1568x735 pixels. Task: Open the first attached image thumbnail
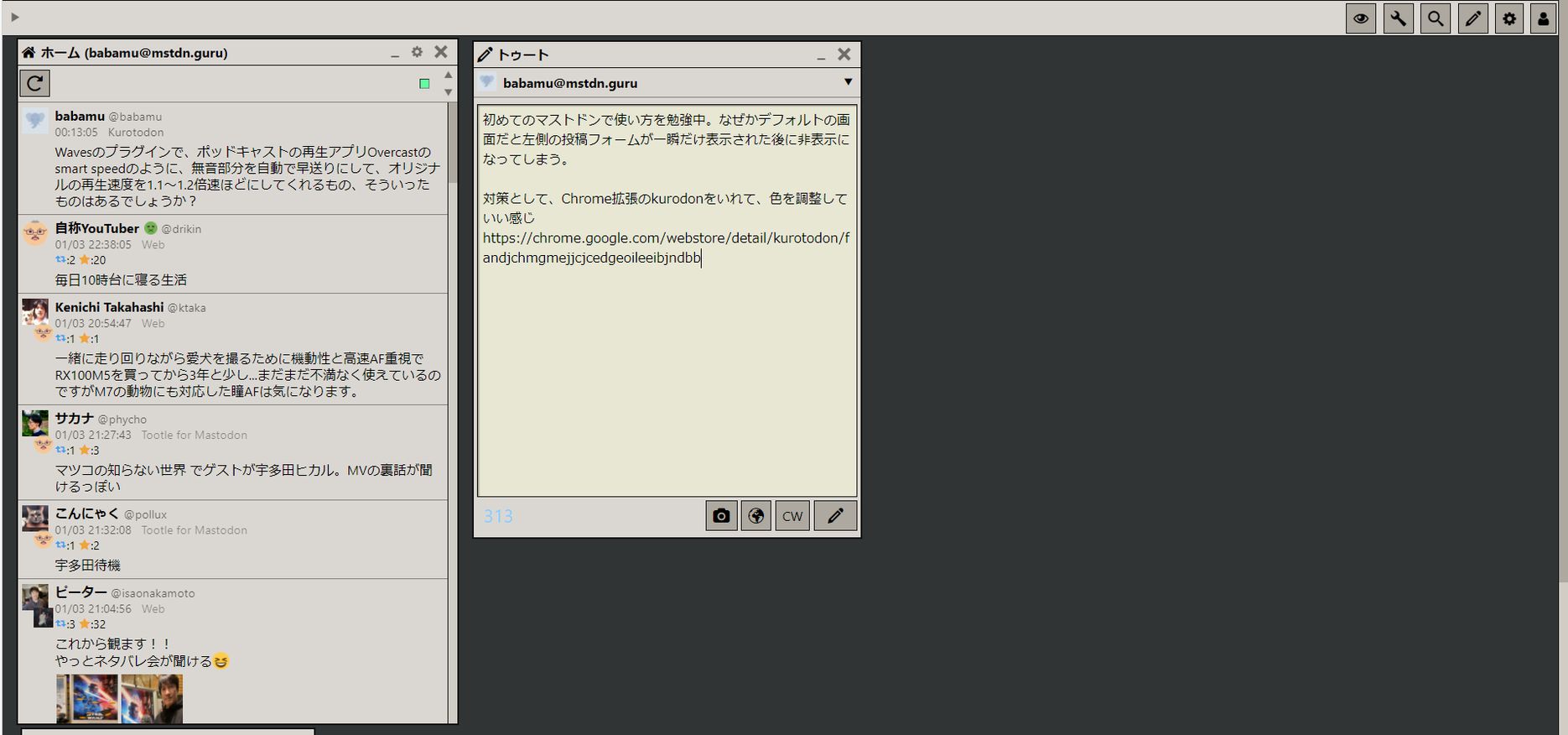(x=87, y=698)
